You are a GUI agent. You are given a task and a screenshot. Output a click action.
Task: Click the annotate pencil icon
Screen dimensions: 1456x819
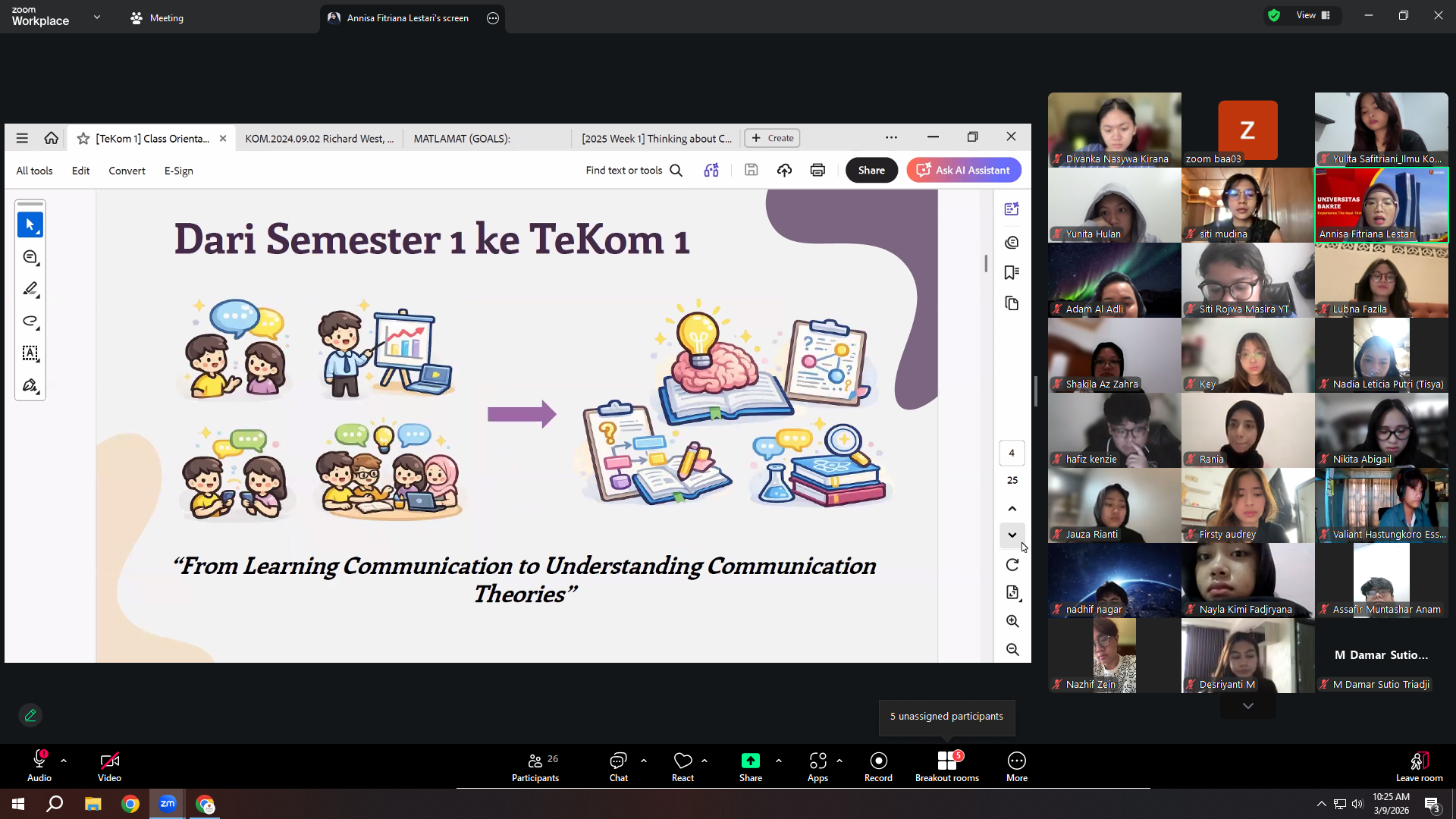(30, 715)
